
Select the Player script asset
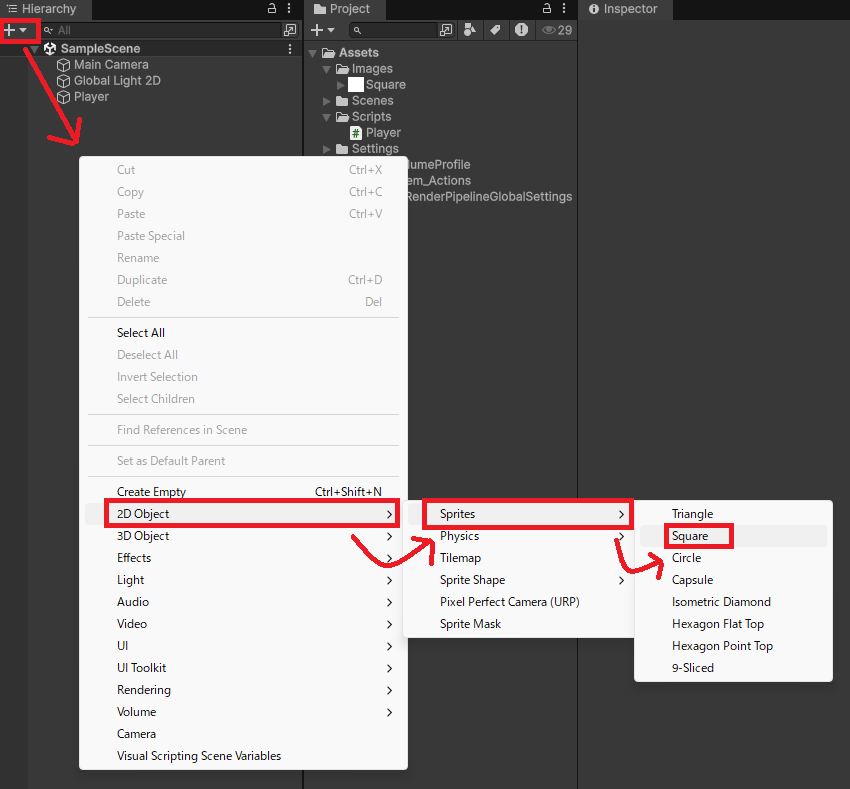[382, 133]
